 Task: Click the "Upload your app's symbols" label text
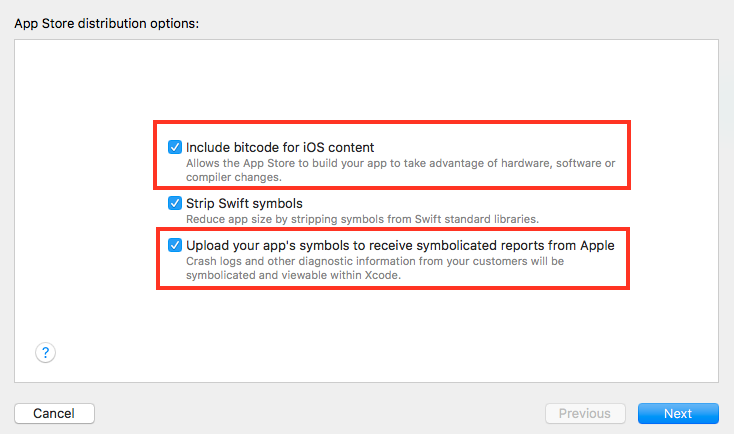point(400,245)
